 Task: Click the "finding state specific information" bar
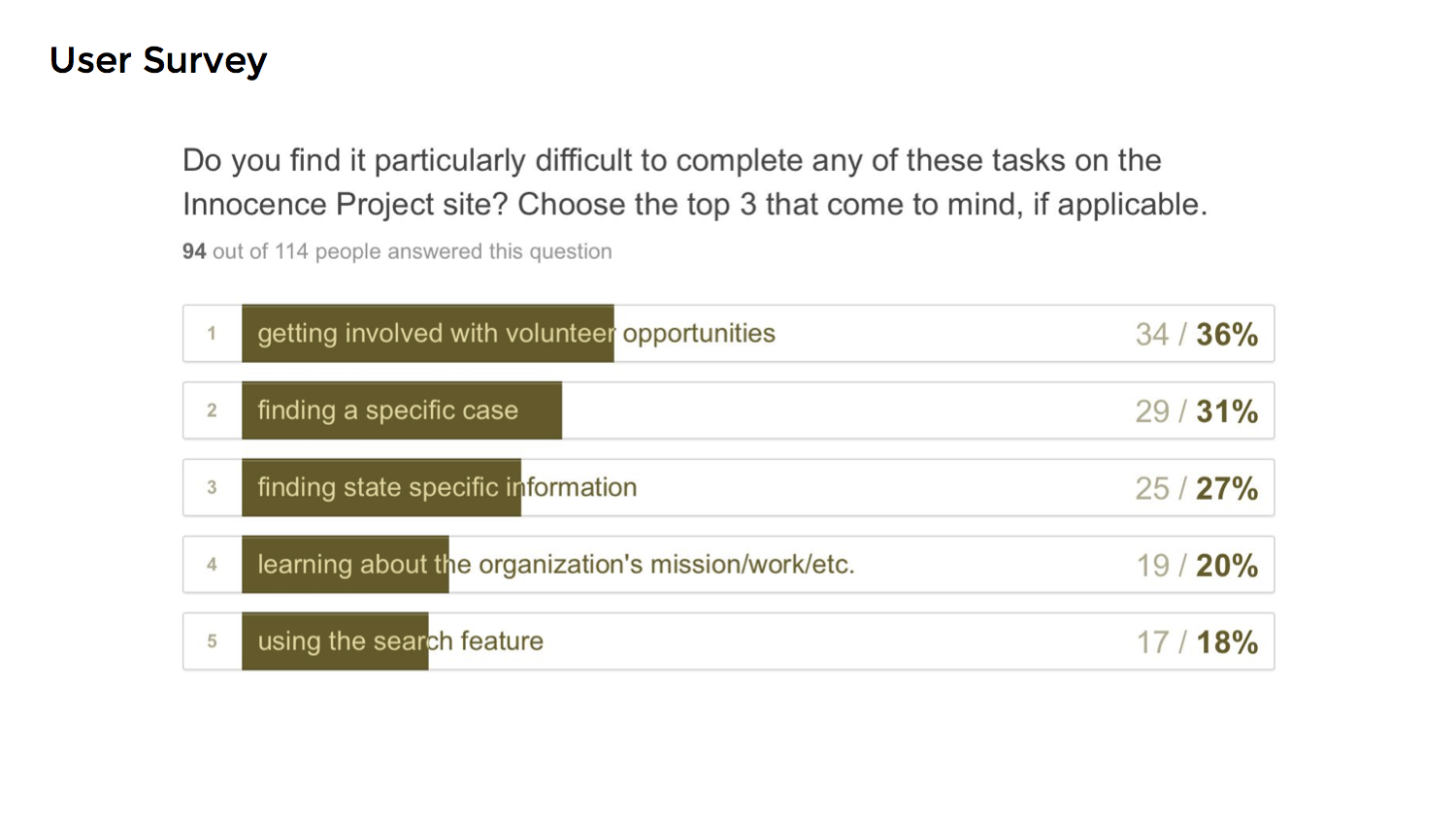(x=381, y=487)
